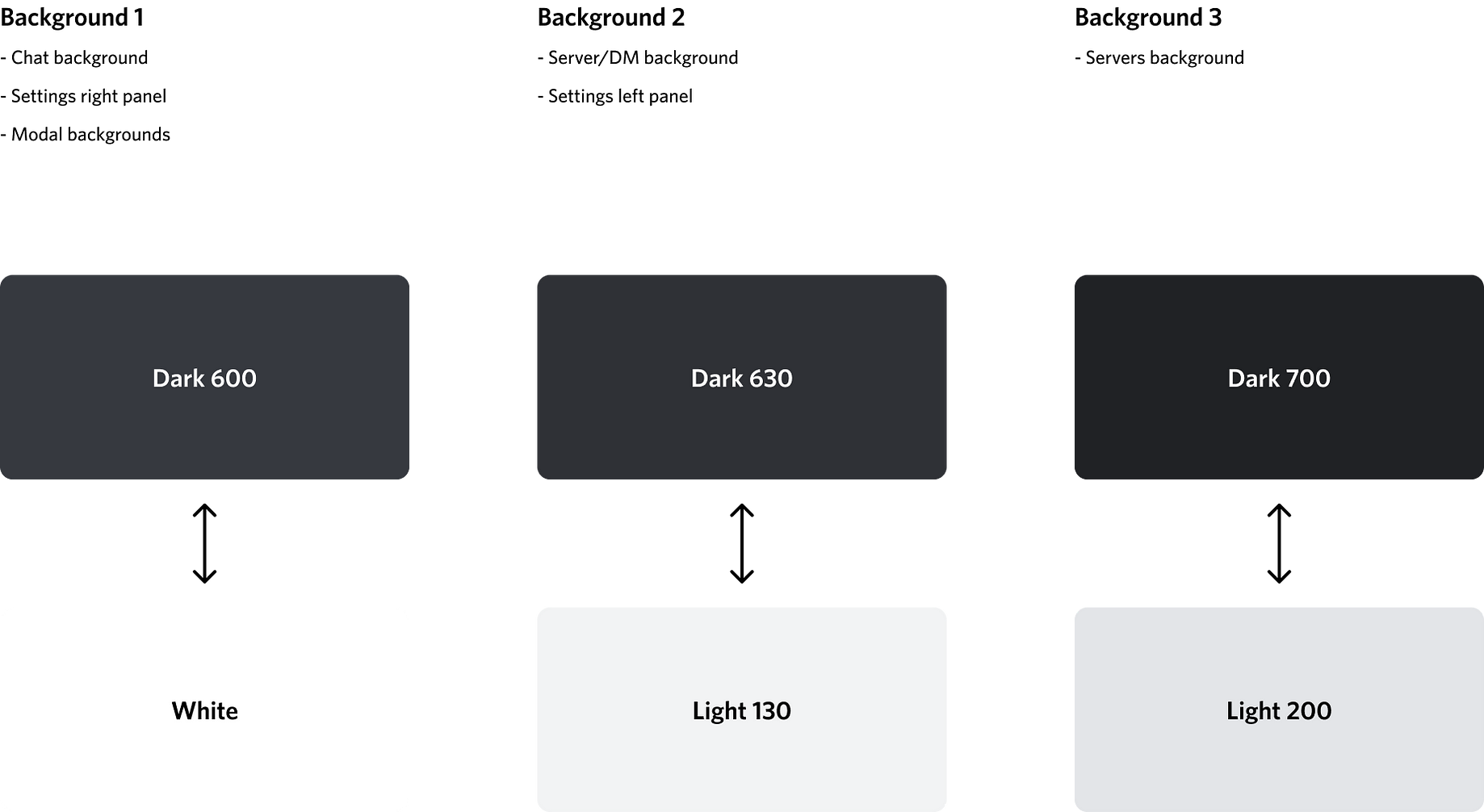Image resolution: width=1484 pixels, height=812 pixels.
Task: Select the Dark 630 swatch
Action: click(x=741, y=377)
